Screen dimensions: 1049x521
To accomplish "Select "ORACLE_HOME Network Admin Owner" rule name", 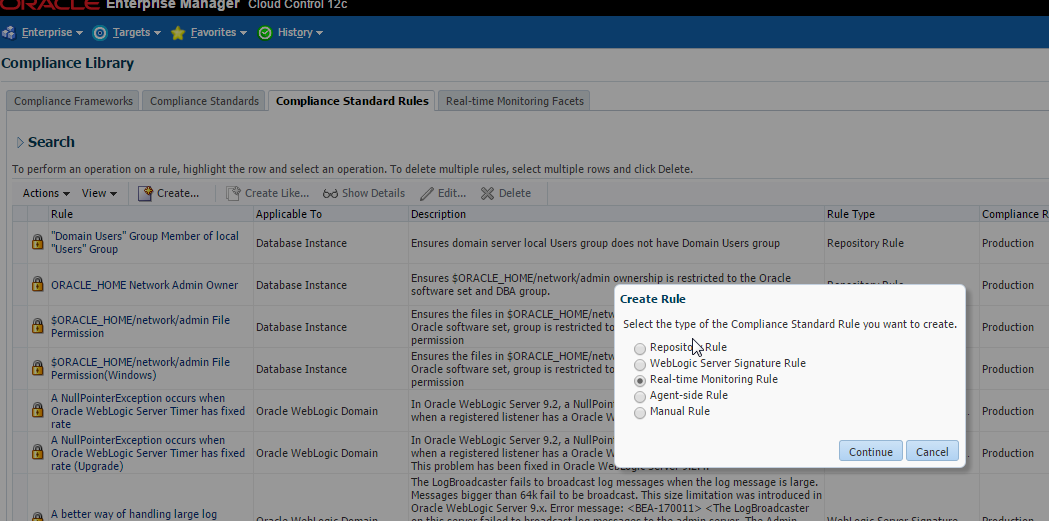I will click(x=145, y=285).
